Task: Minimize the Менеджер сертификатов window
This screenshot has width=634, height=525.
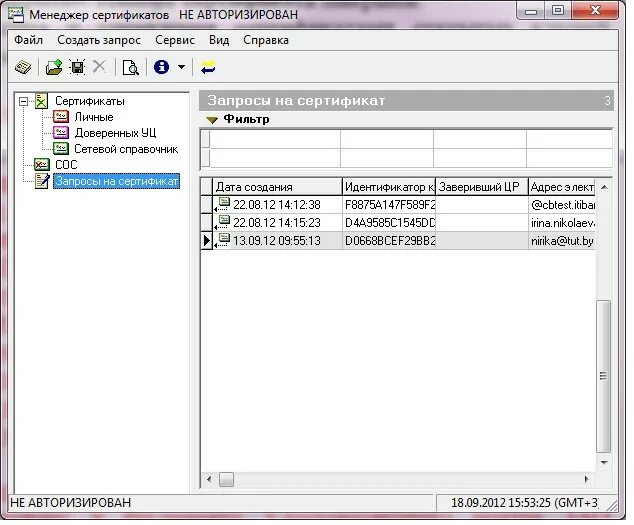Action: point(531,11)
